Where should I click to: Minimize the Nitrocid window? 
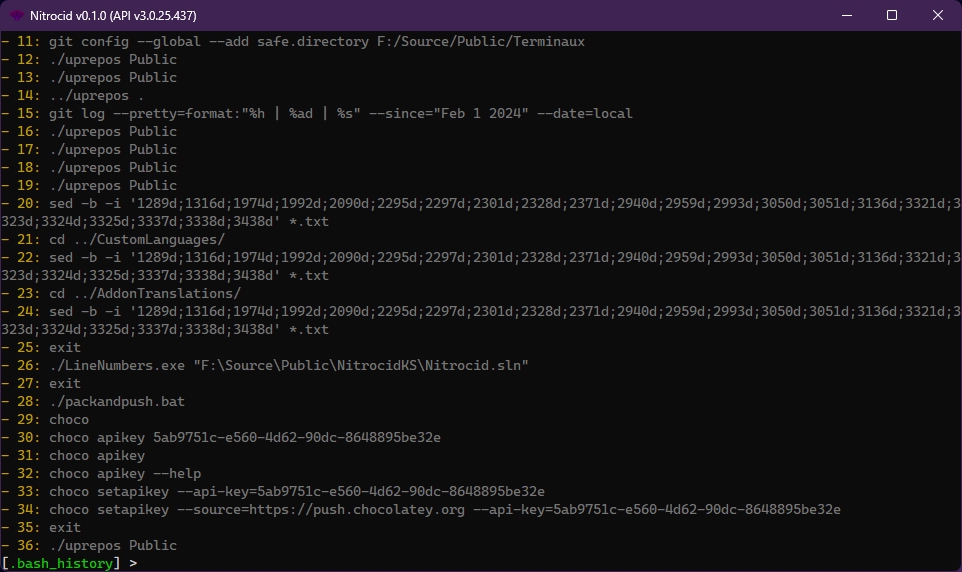(x=846, y=15)
